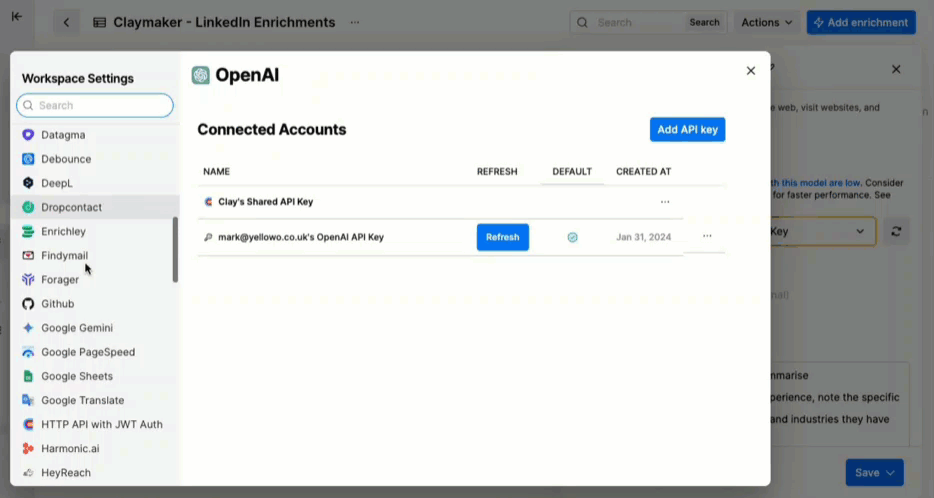Click the Workspace Settings search field

tap(95, 105)
